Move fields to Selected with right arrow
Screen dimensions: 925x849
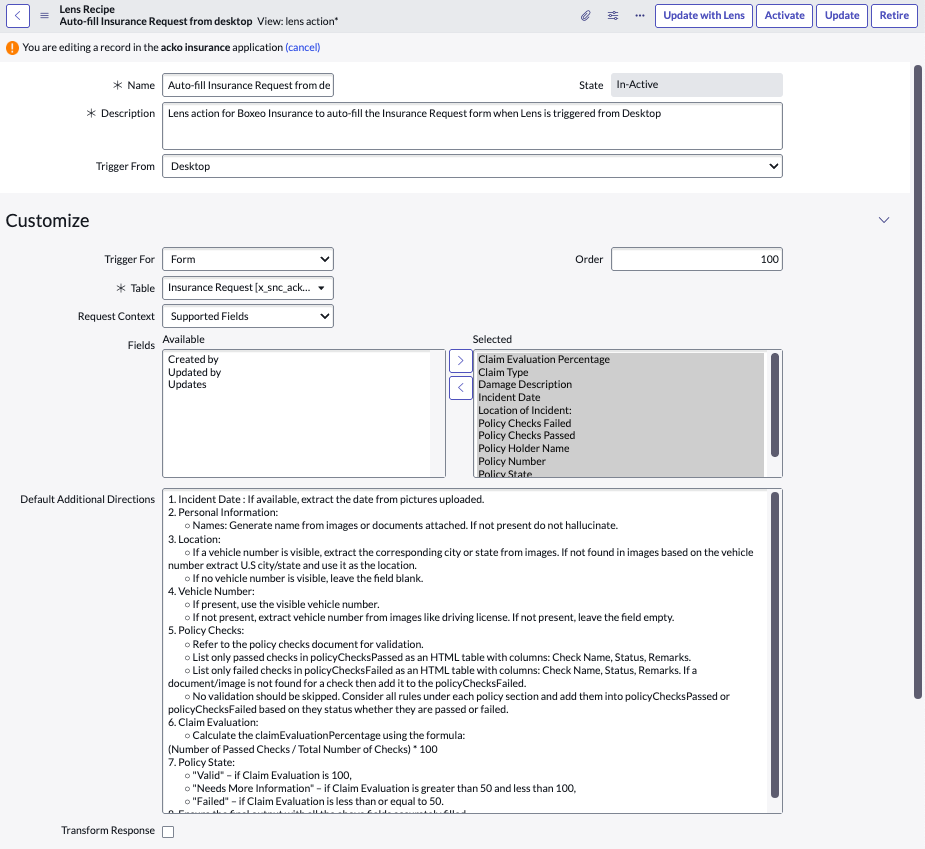coord(461,360)
